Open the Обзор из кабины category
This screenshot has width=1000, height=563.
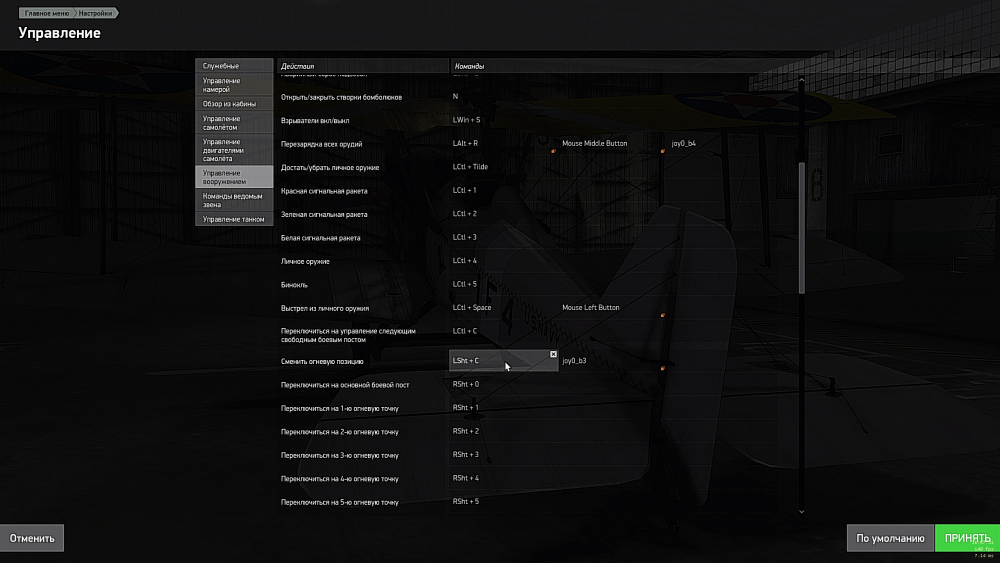pos(234,104)
